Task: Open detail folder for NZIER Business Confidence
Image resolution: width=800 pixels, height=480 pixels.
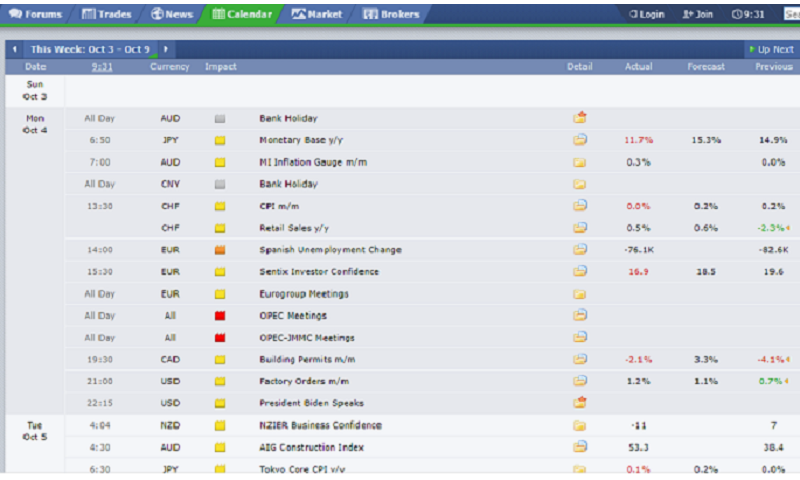Action: (x=579, y=425)
